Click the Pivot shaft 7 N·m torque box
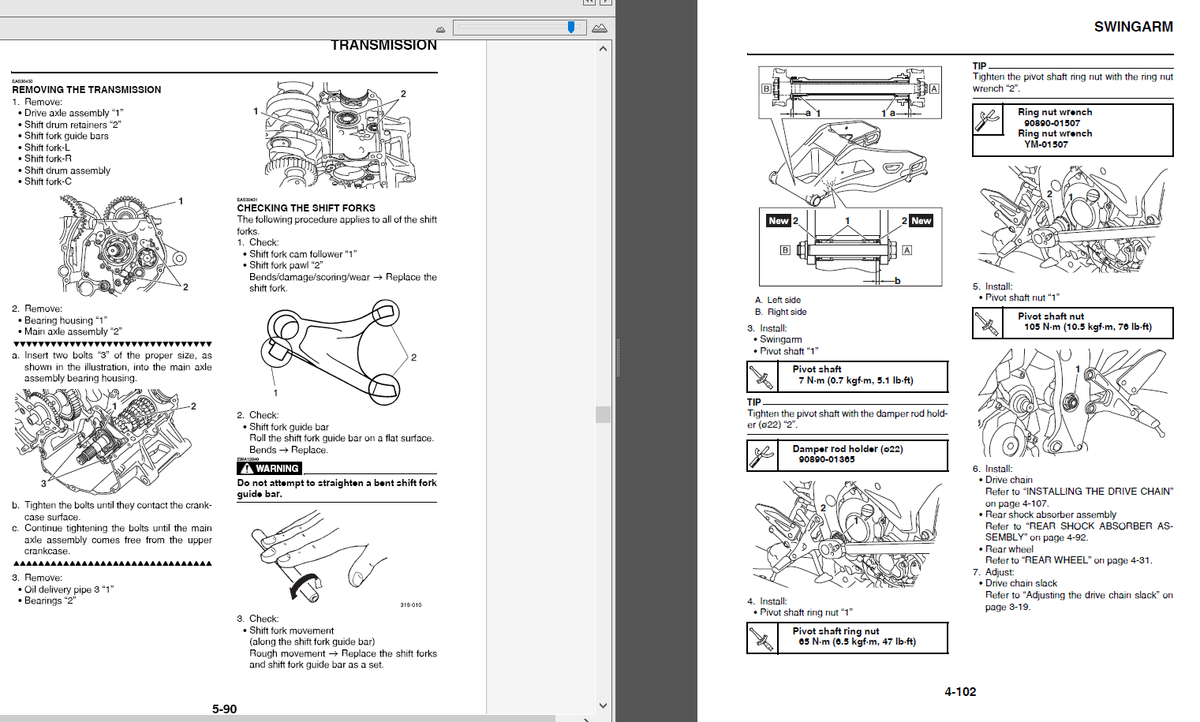Screen dimensions: 1200x722 point(847,375)
